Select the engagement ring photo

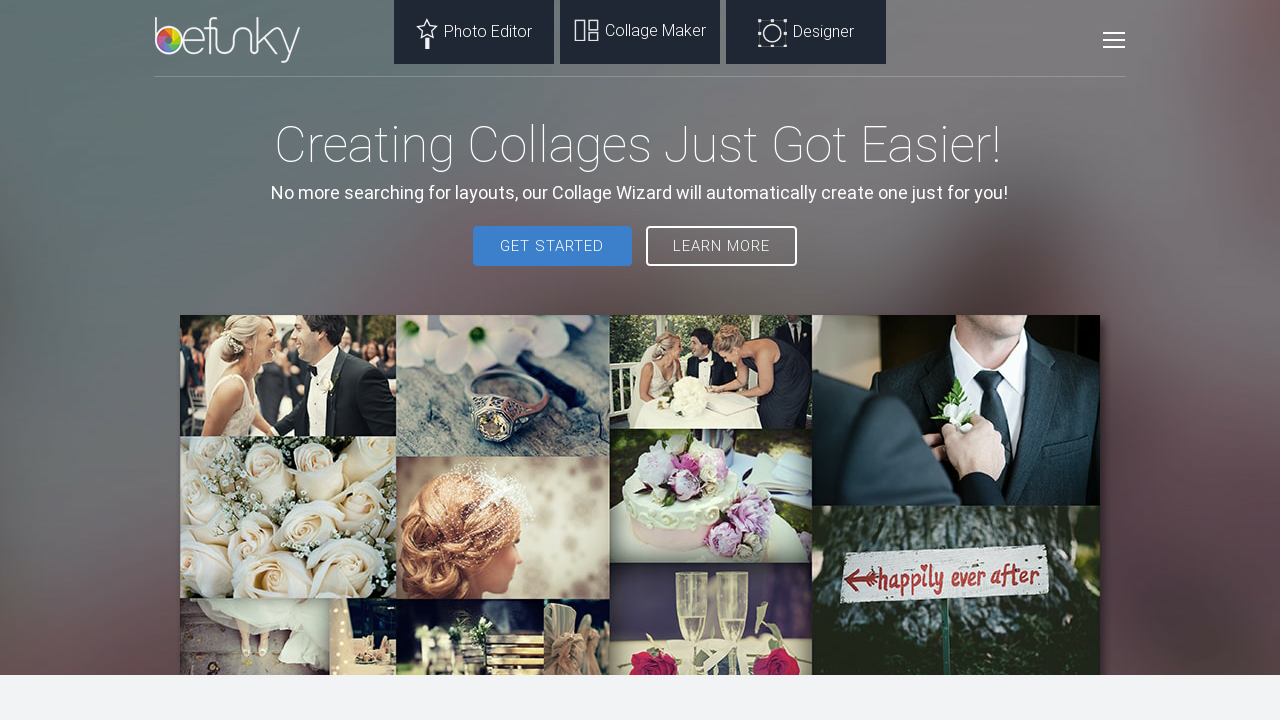pyautogui.click(x=503, y=386)
